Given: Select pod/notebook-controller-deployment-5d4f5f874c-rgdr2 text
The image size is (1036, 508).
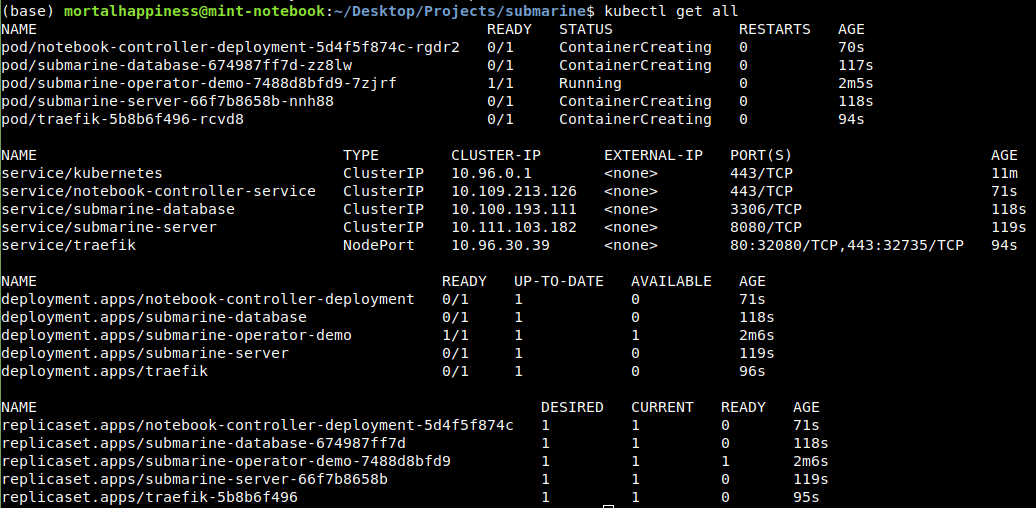Looking at the screenshot, I should [x=231, y=48].
